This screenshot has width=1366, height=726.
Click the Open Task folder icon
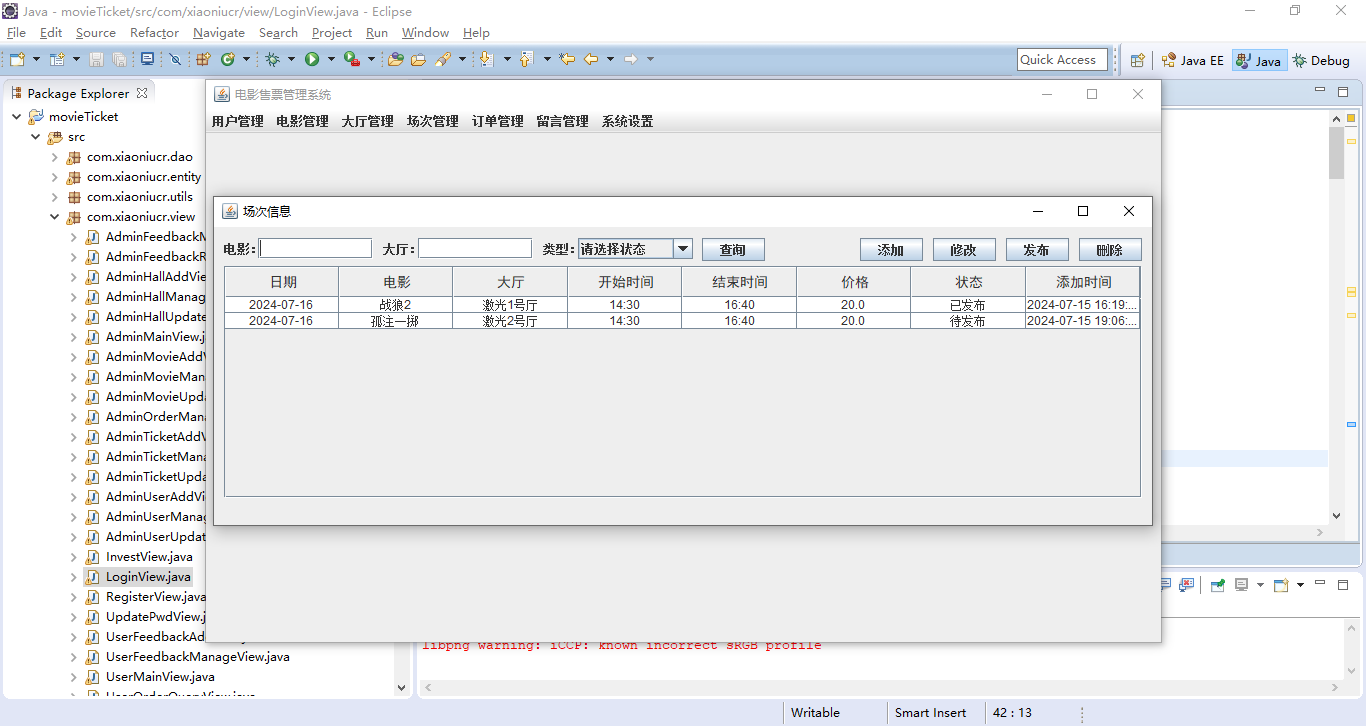pos(418,59)
